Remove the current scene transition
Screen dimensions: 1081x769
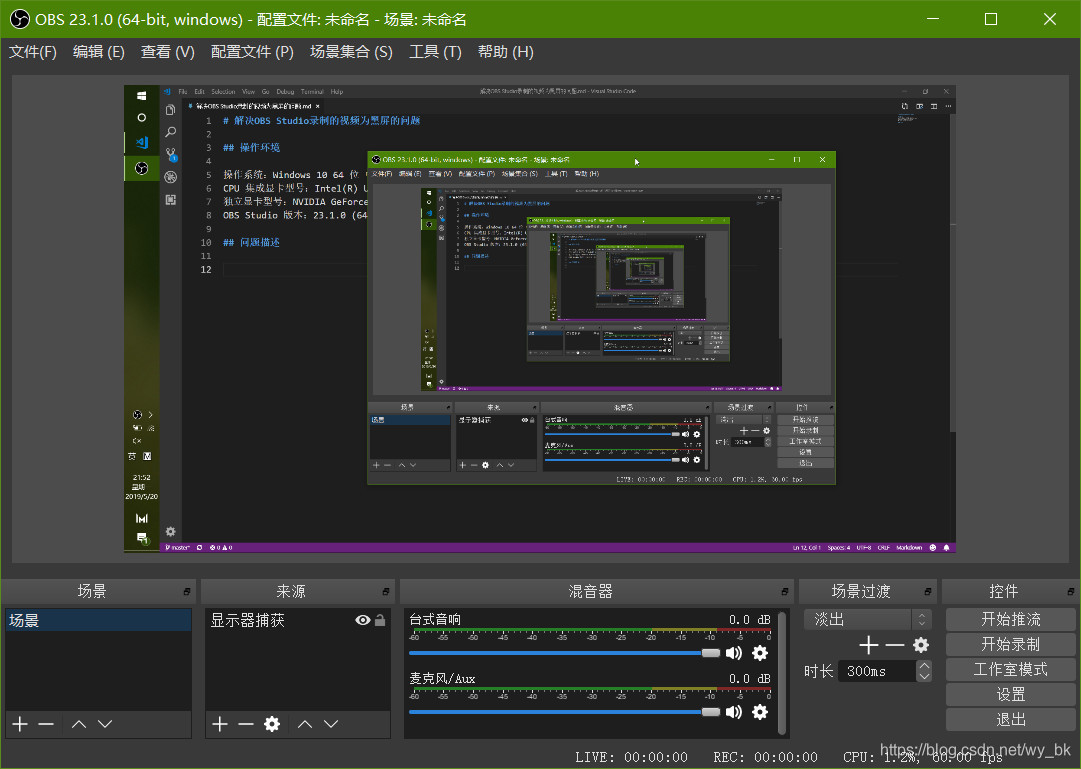895,645
